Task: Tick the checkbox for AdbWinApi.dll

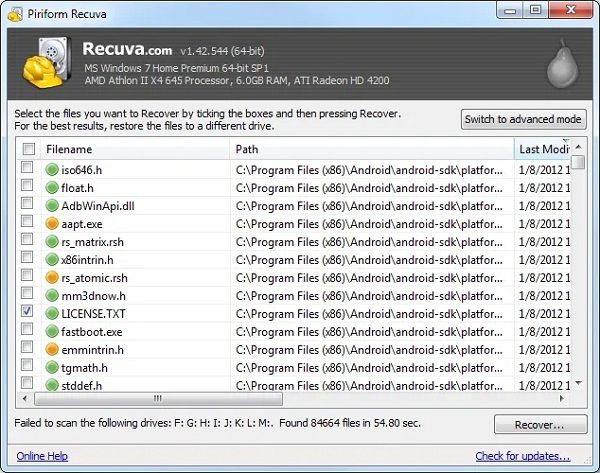Action: pos(27,203)
